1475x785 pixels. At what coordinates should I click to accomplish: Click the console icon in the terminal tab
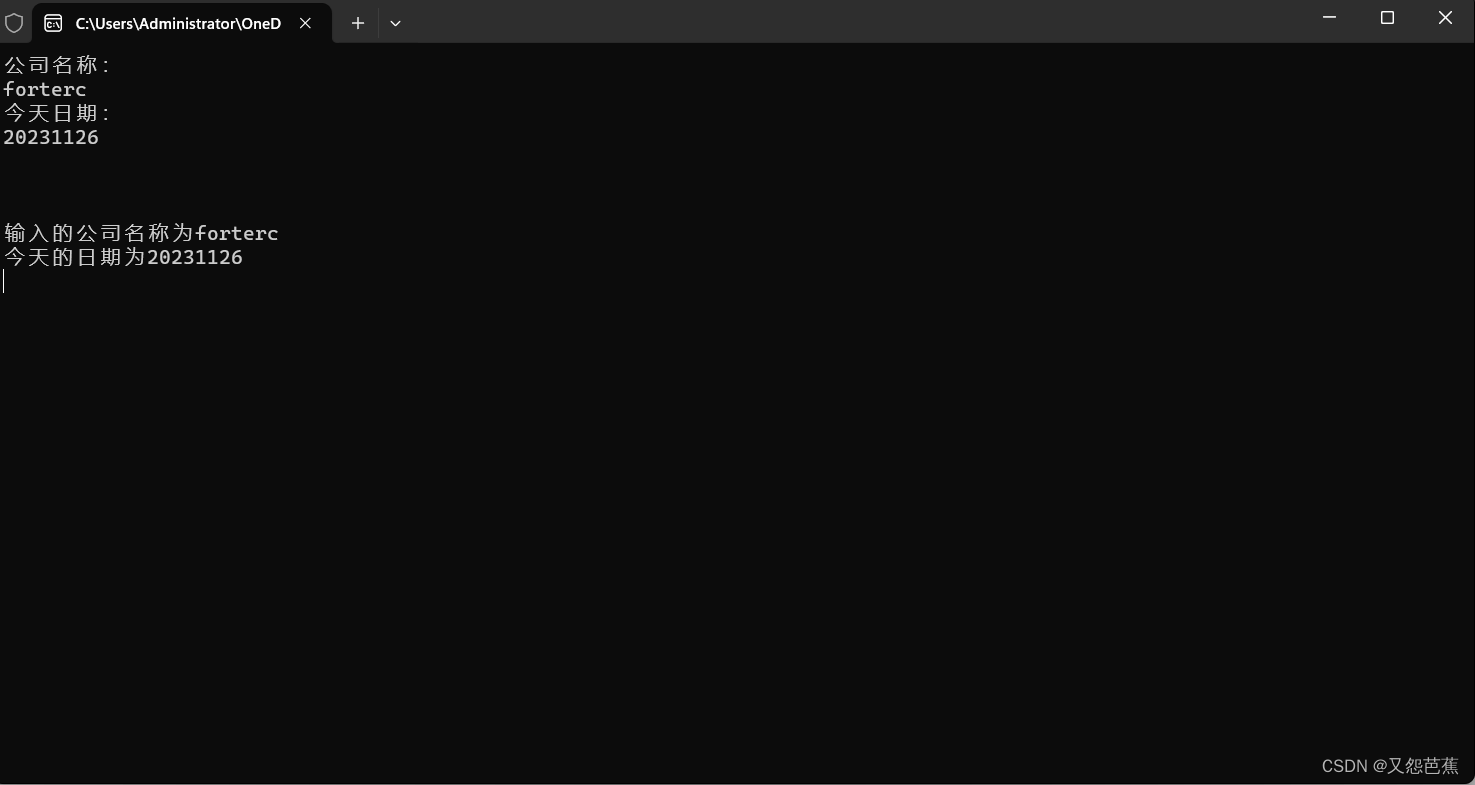(x=53, y=23)
